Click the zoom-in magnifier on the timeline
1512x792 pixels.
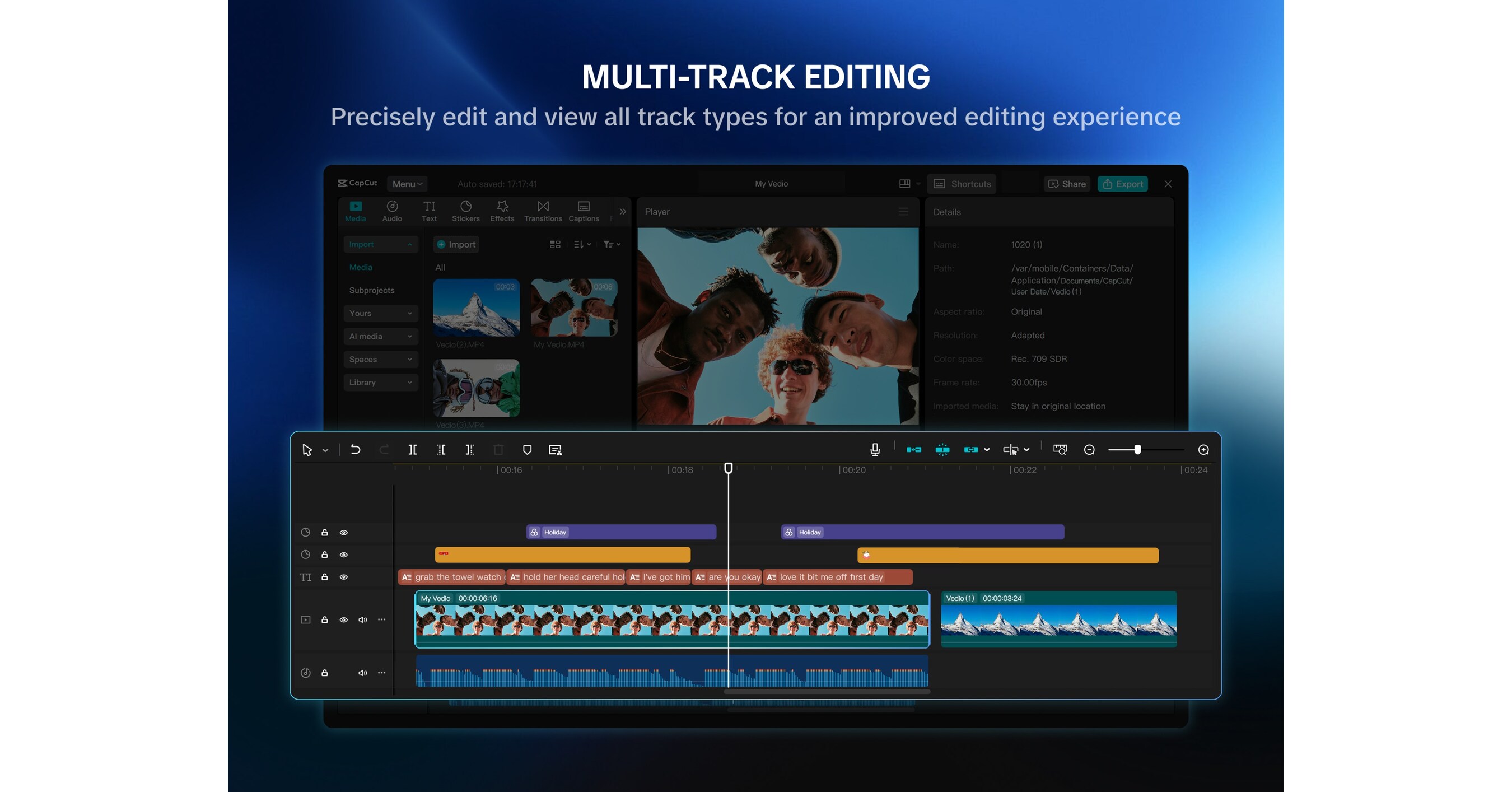1203,450
